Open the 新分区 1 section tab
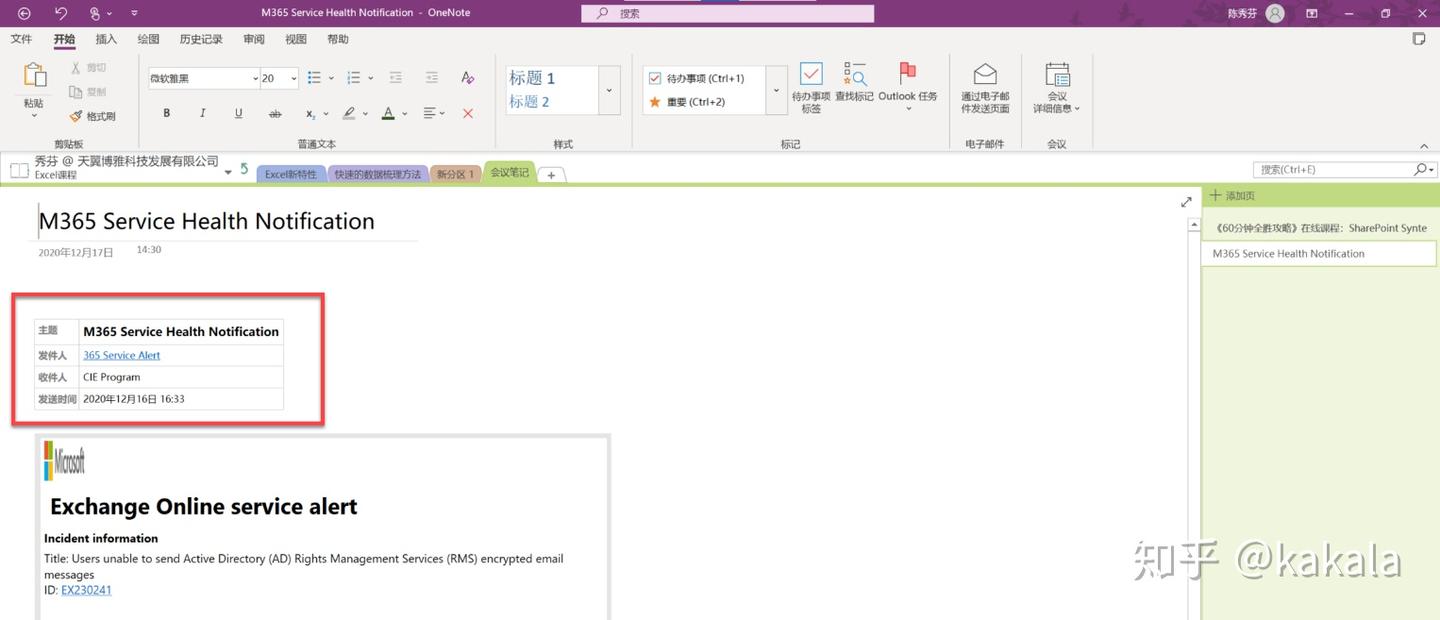1440x620 pixels. (x=454, y=174)
